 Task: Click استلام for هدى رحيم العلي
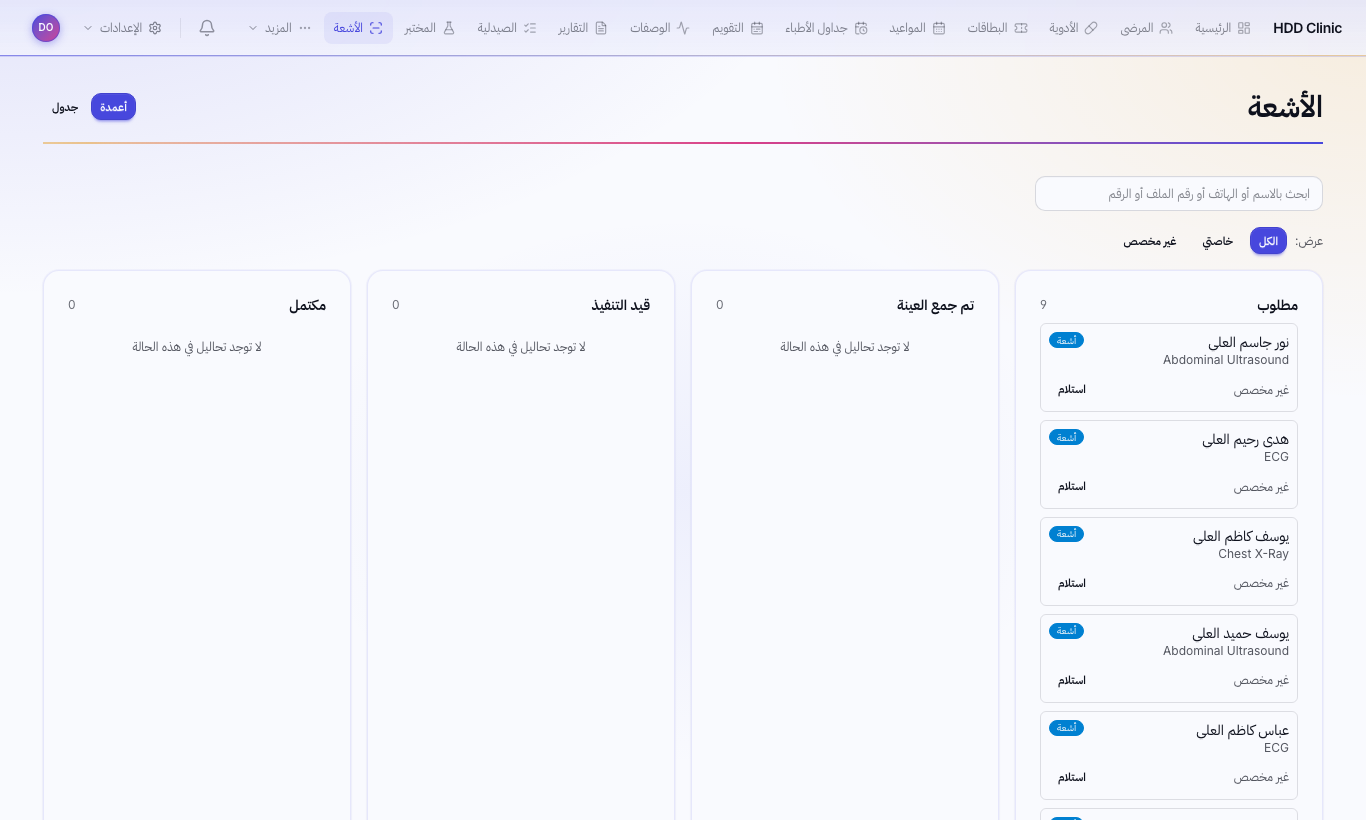tap(1072, 486)
